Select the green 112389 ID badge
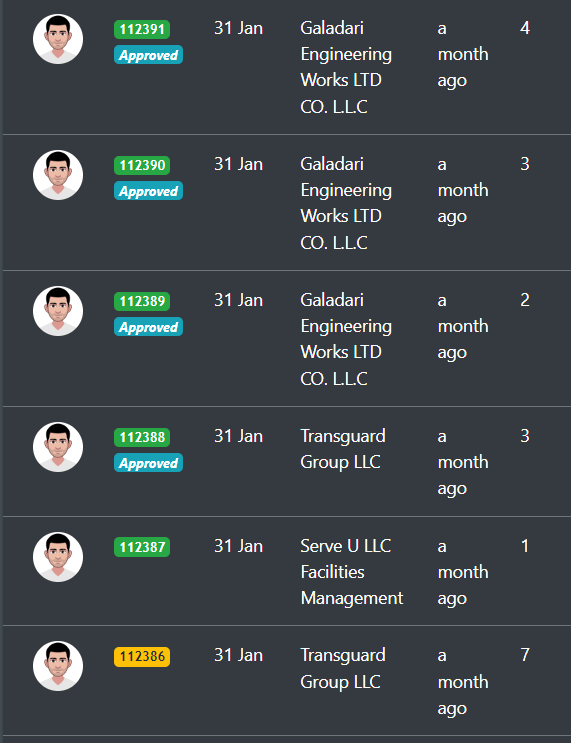Viewport: 571px width, 743px height. point(142,301)
